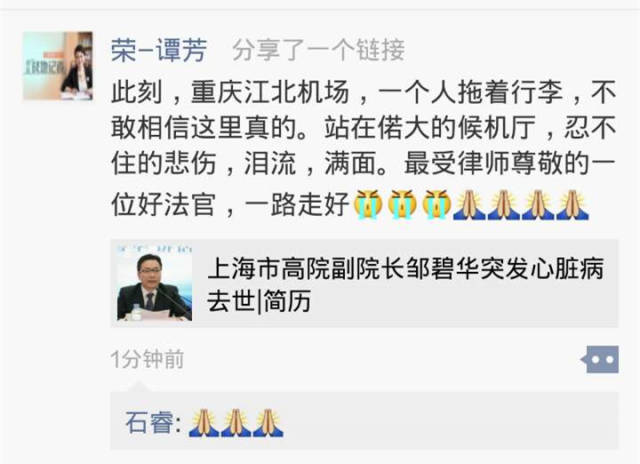This screenshot has height=464, width=640.
Task: Click the 1分钟前 timestamp
Action: coord(147,360)
